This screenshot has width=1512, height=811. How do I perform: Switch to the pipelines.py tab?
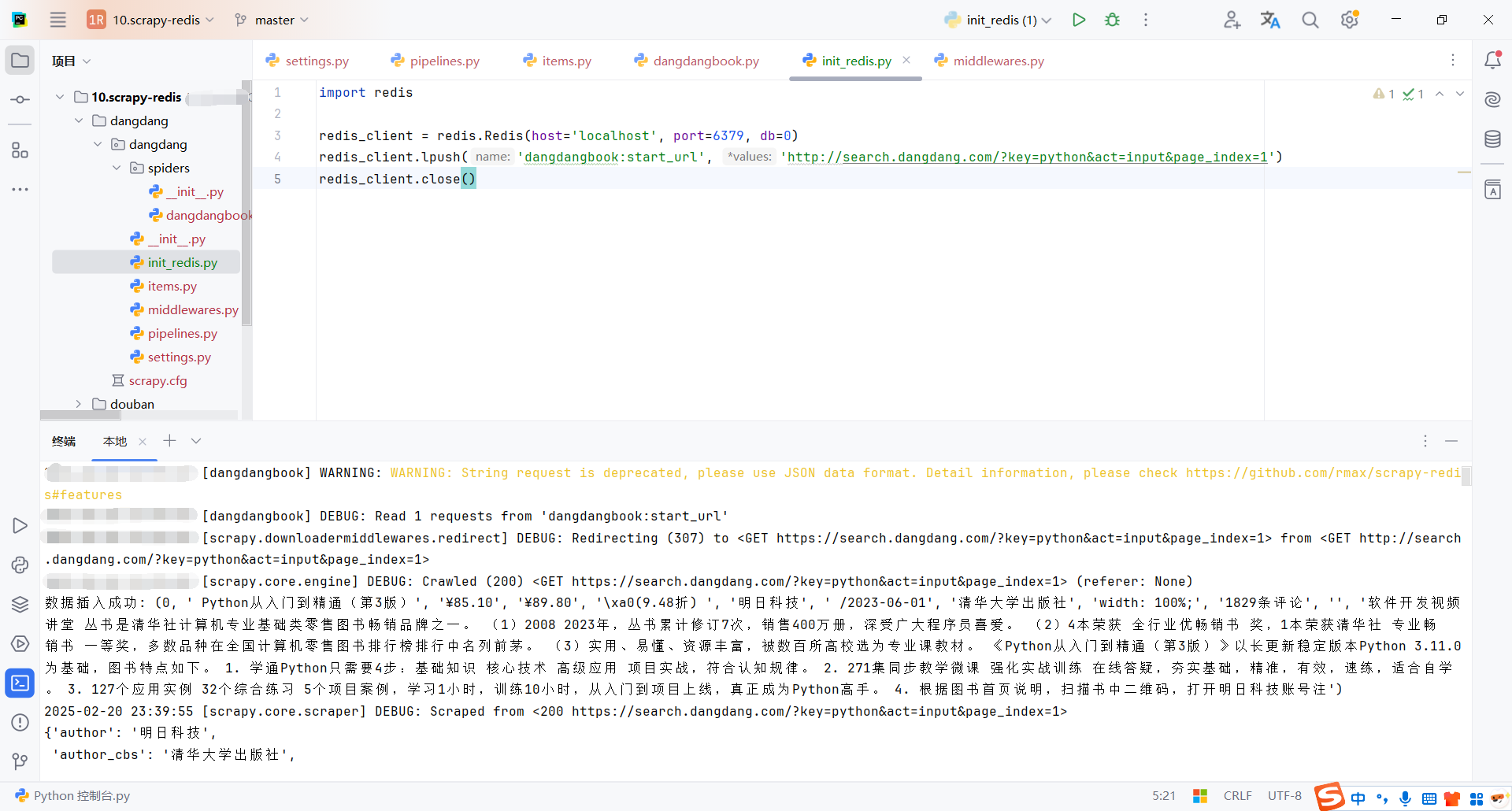pos(435,61)
